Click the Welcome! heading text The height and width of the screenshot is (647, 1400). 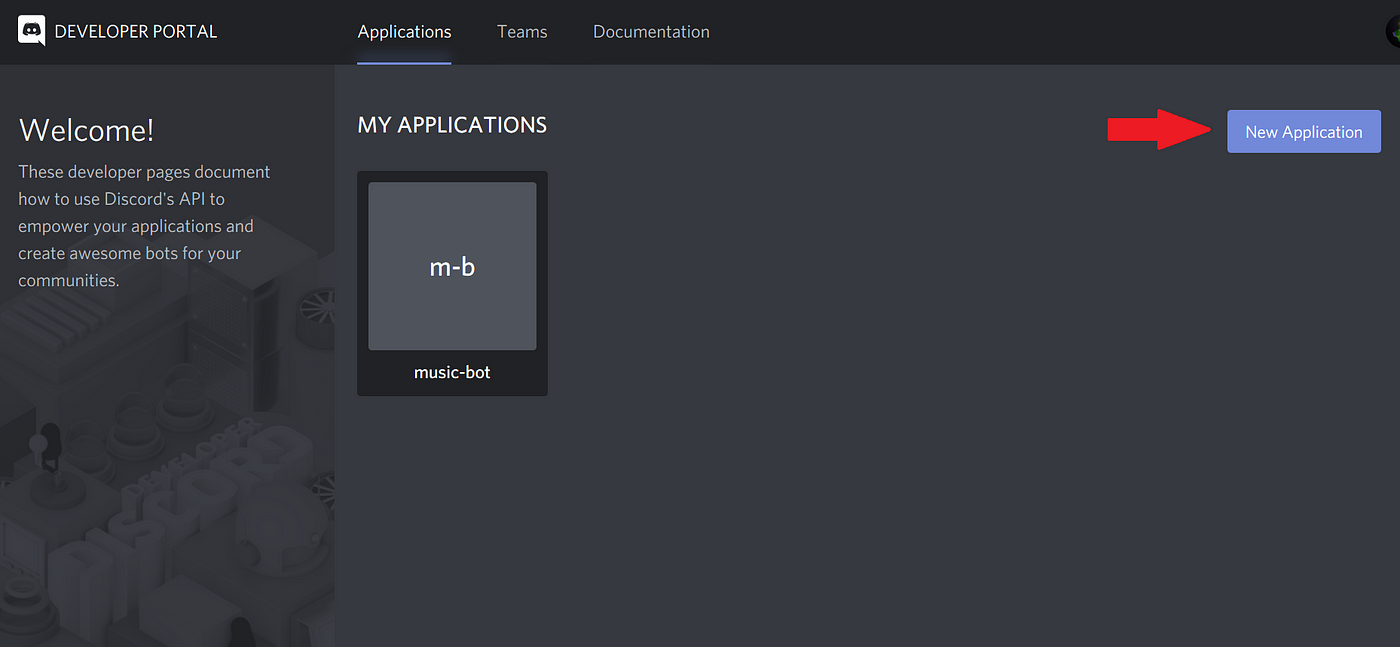point(87,130)
